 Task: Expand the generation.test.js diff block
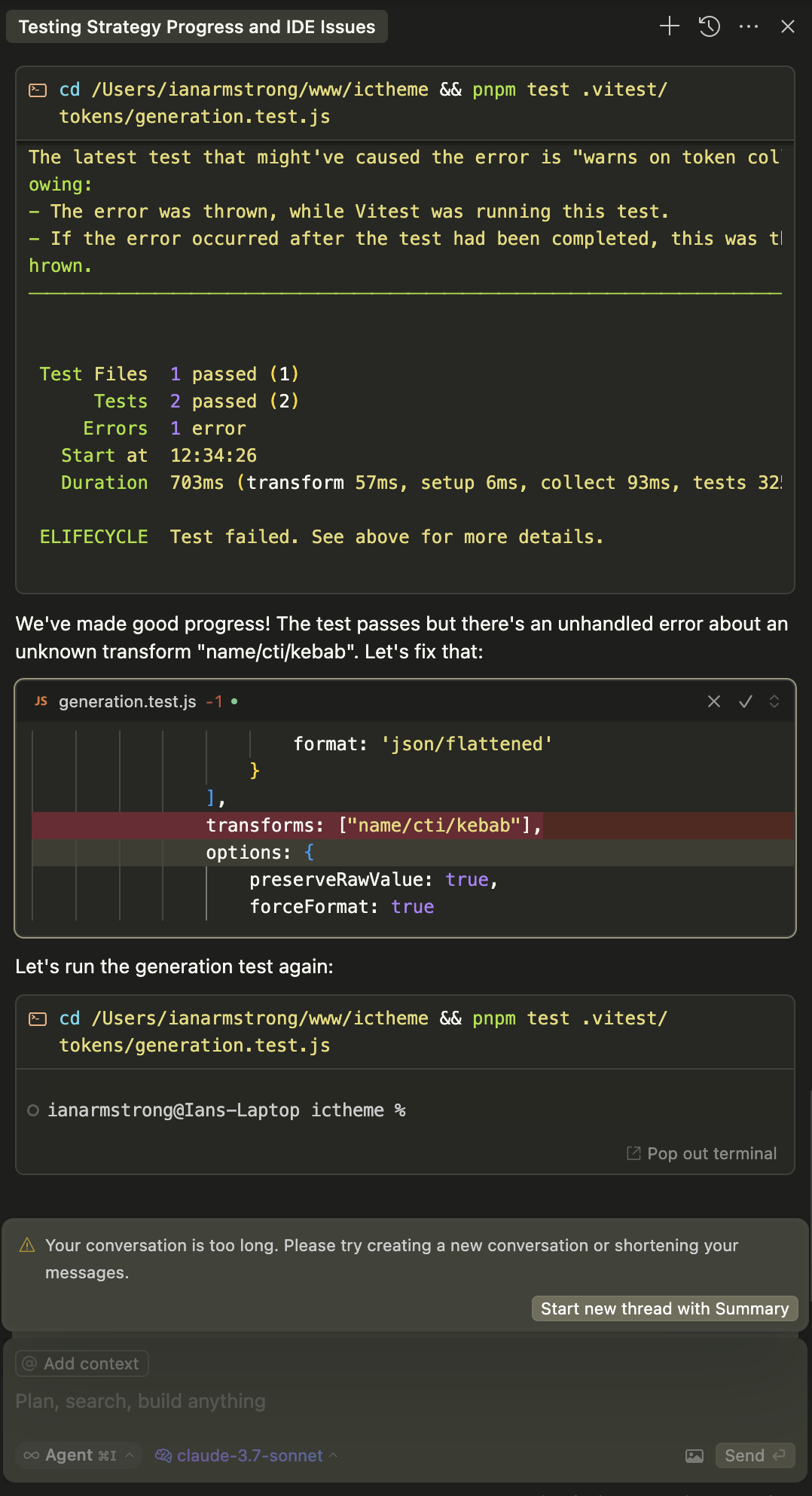(x=774, y=701)
